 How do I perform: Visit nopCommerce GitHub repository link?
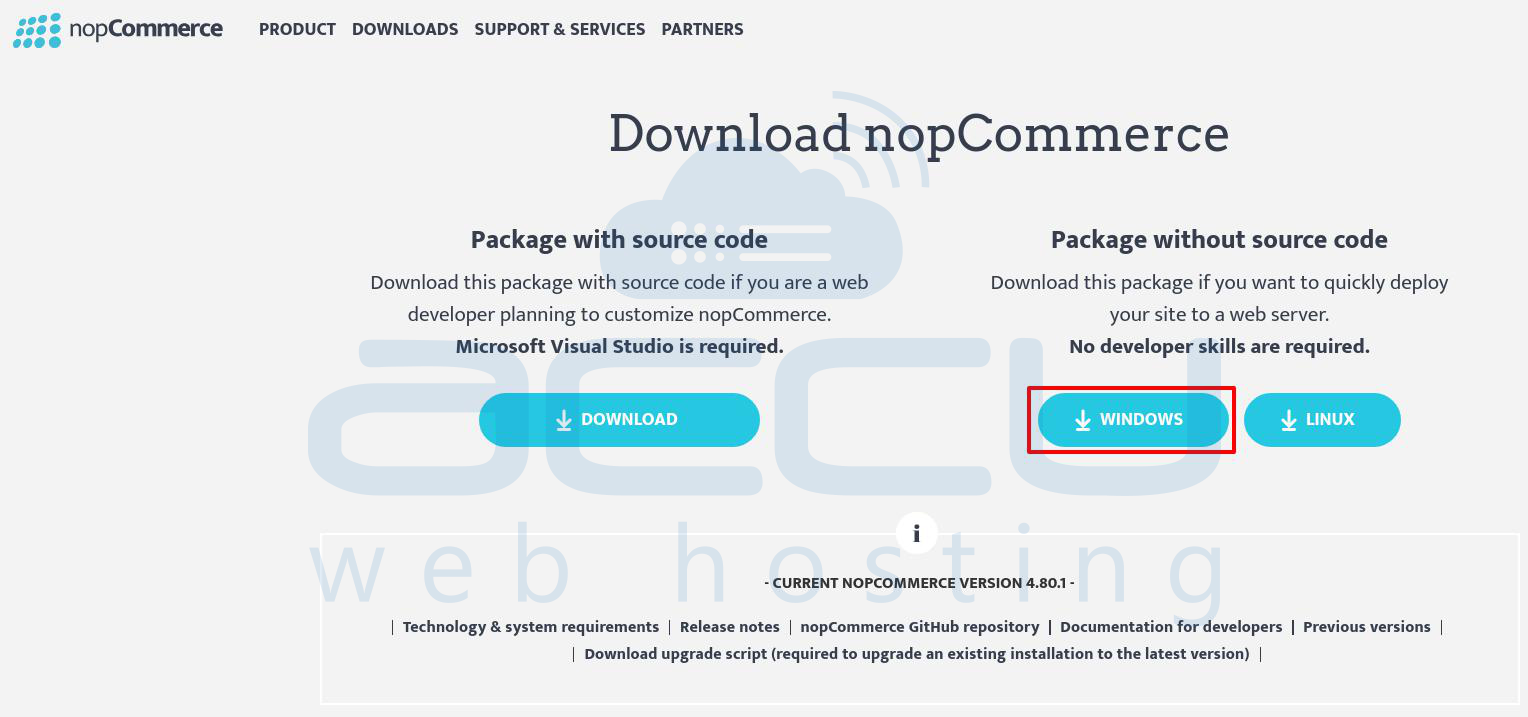[x=920, y=627]
